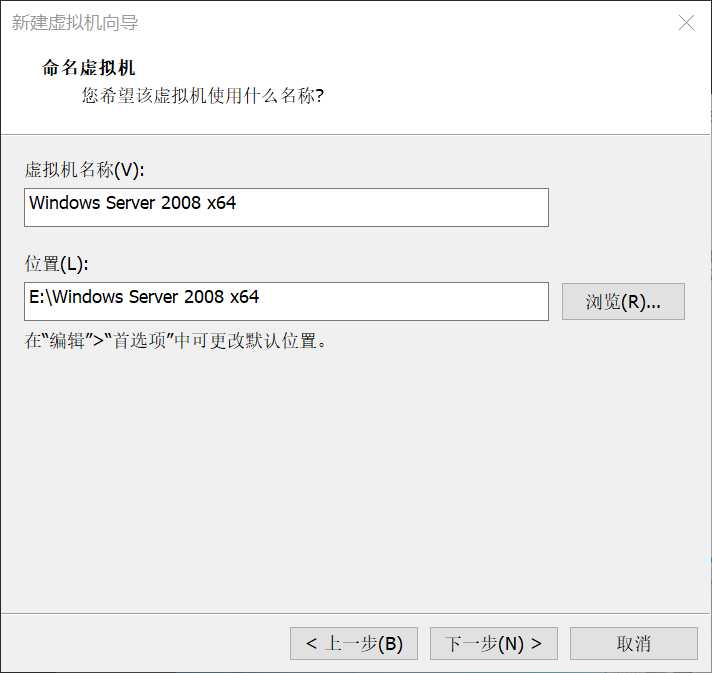
Task: Click the location path input field
Action: 286,302
